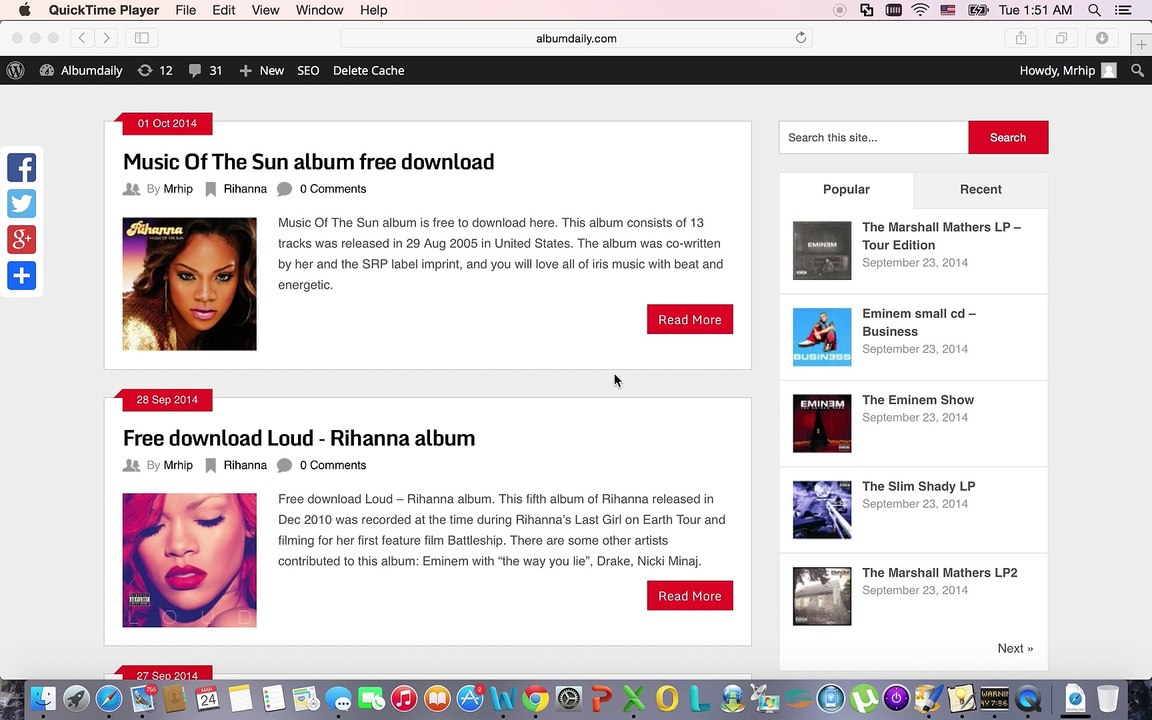This screenshot has width=1152, height=720.
Task: Click Delete Cache in admin bar
Action: pyautogui.click(x=368, y=71)
